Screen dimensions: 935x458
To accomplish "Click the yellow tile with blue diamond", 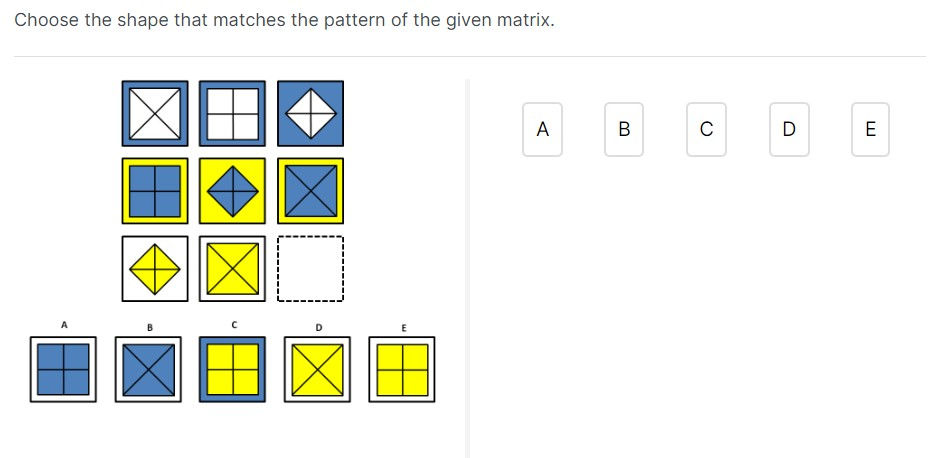I will pos(233,191).
